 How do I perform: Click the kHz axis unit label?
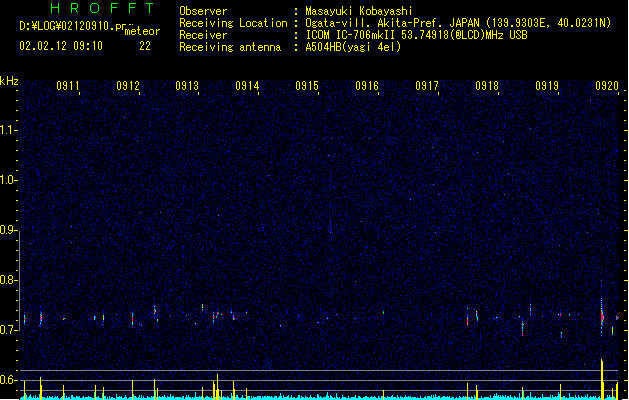click(9, 81)
